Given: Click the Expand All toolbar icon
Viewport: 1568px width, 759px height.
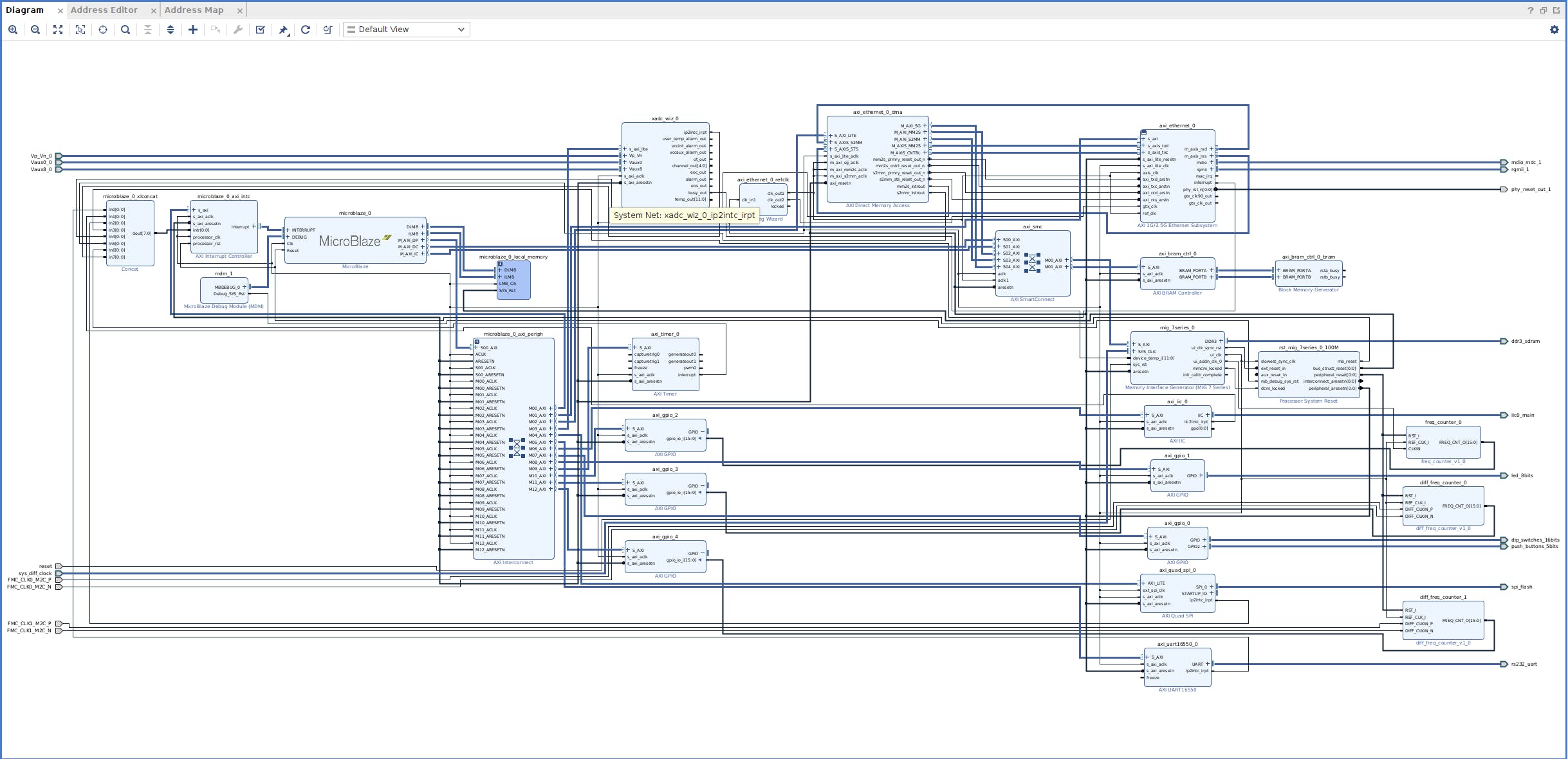Looking at the screenshot, I should (171, 30).
